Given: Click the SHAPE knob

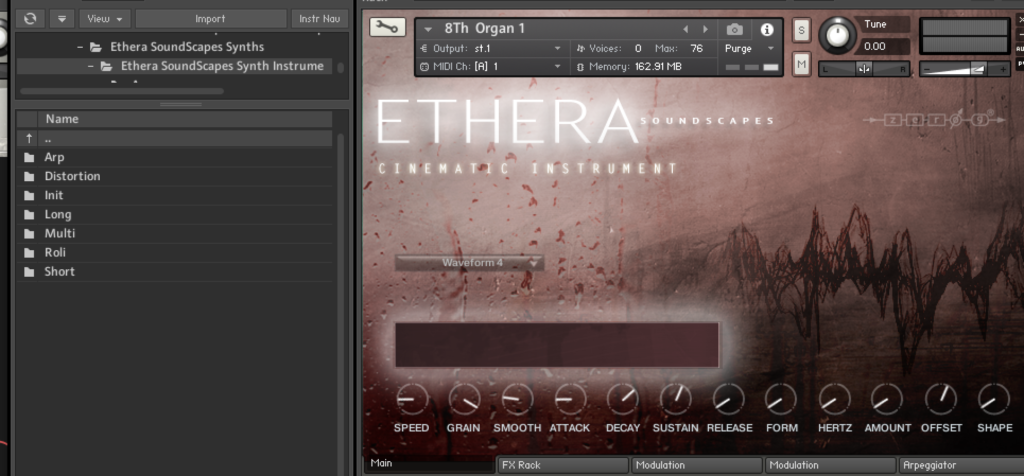Looking at the screenshot, I should (994, 400).
